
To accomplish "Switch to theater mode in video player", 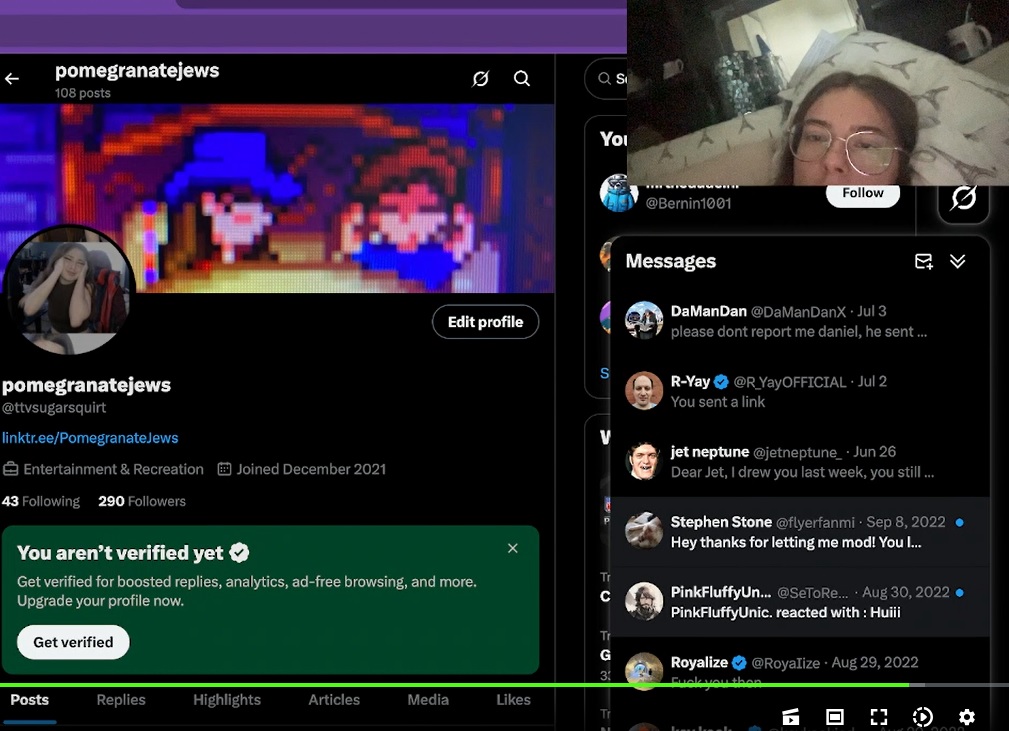I will click(x=835, y=717).
